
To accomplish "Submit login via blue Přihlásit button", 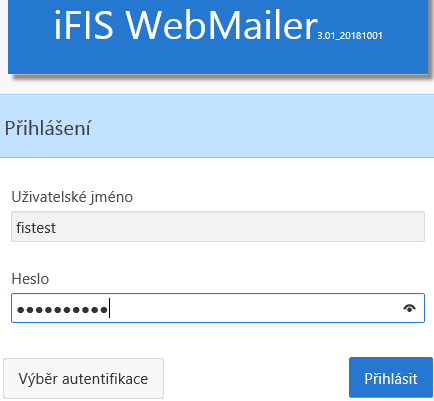I will [391, 378].
